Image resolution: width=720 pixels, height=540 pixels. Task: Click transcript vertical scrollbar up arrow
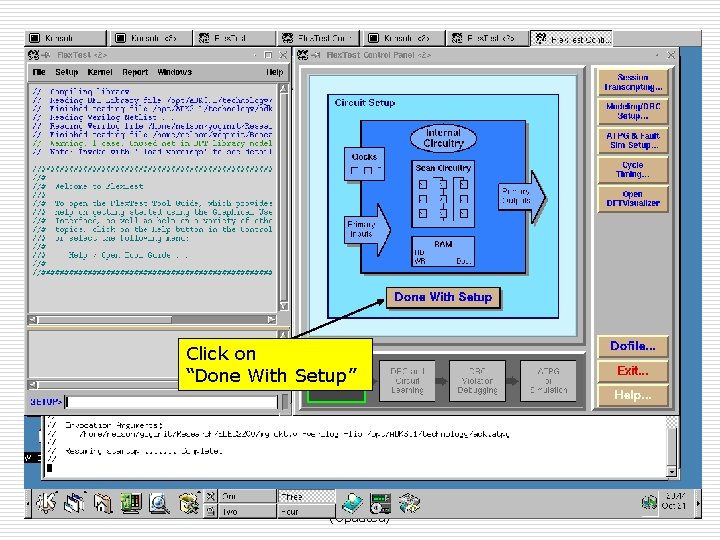[x=284, y=89]
